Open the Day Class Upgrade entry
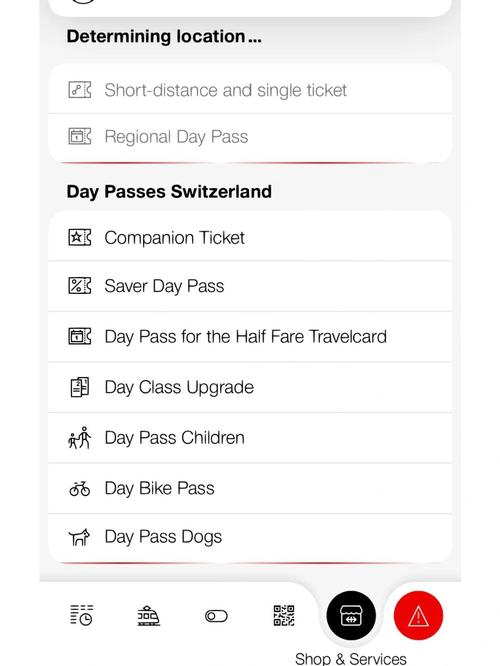 point(250,387)
